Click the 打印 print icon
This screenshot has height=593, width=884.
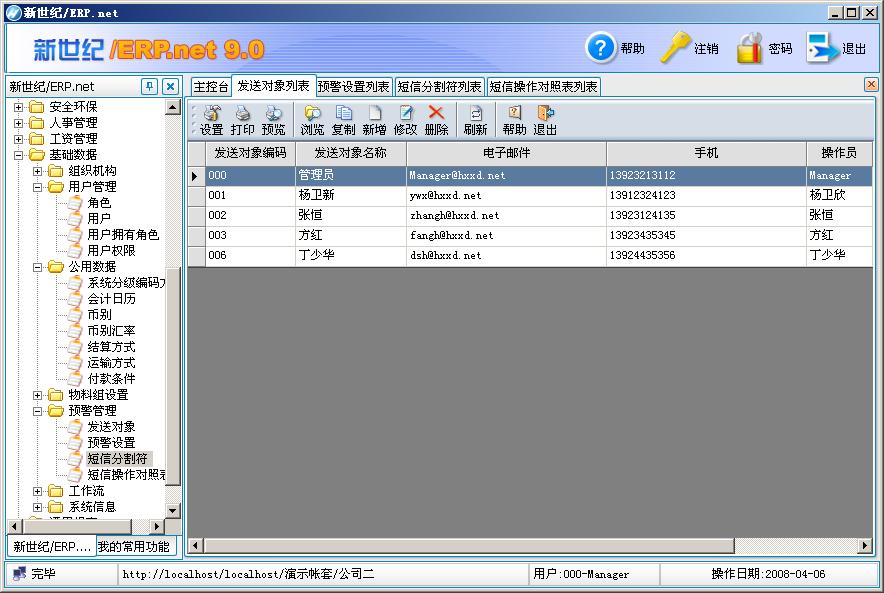point(242,121)
